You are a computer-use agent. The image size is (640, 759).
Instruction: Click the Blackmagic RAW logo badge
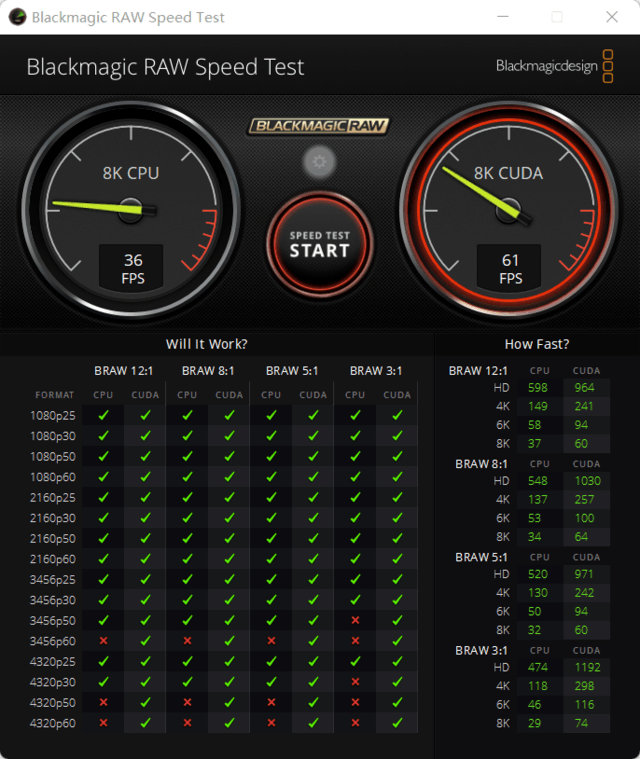319,126
